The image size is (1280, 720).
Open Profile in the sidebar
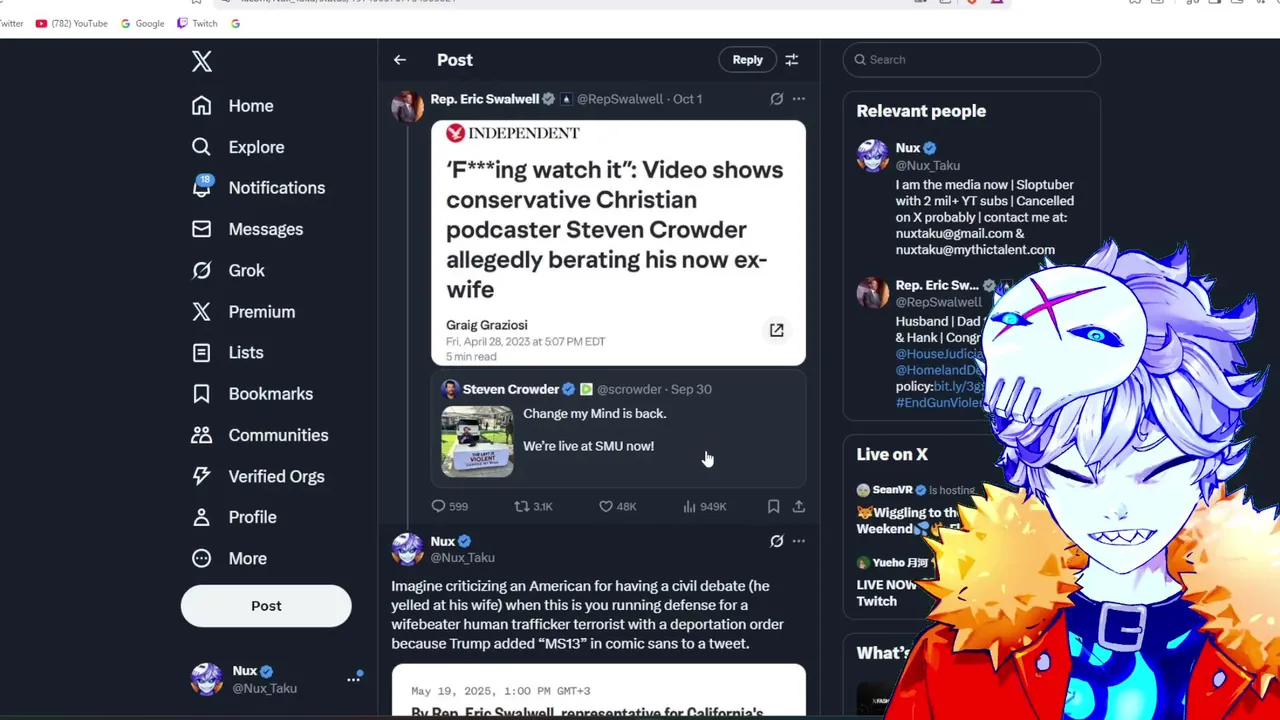click(233, 517)
